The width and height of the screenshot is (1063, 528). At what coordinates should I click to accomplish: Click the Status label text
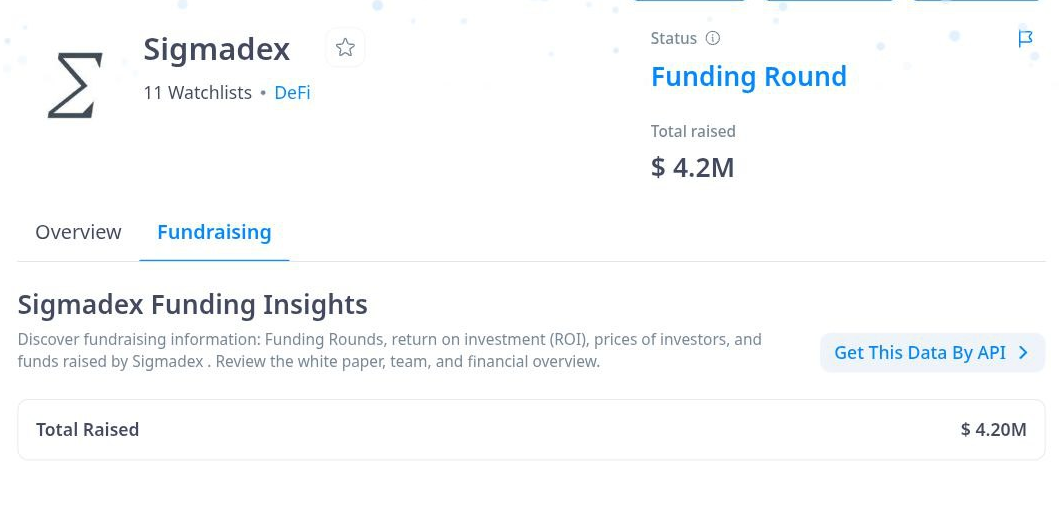pyautogui.click(x=673, y=39)
